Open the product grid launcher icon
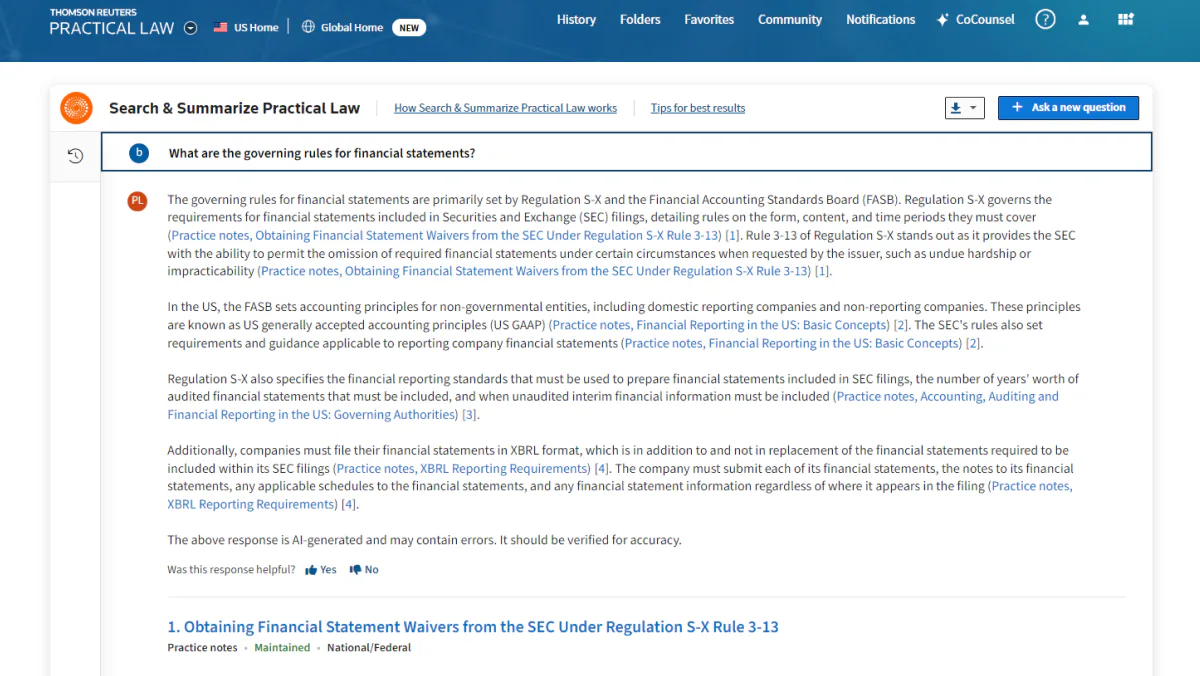Screen dimensions: 1200x676 1125,19
